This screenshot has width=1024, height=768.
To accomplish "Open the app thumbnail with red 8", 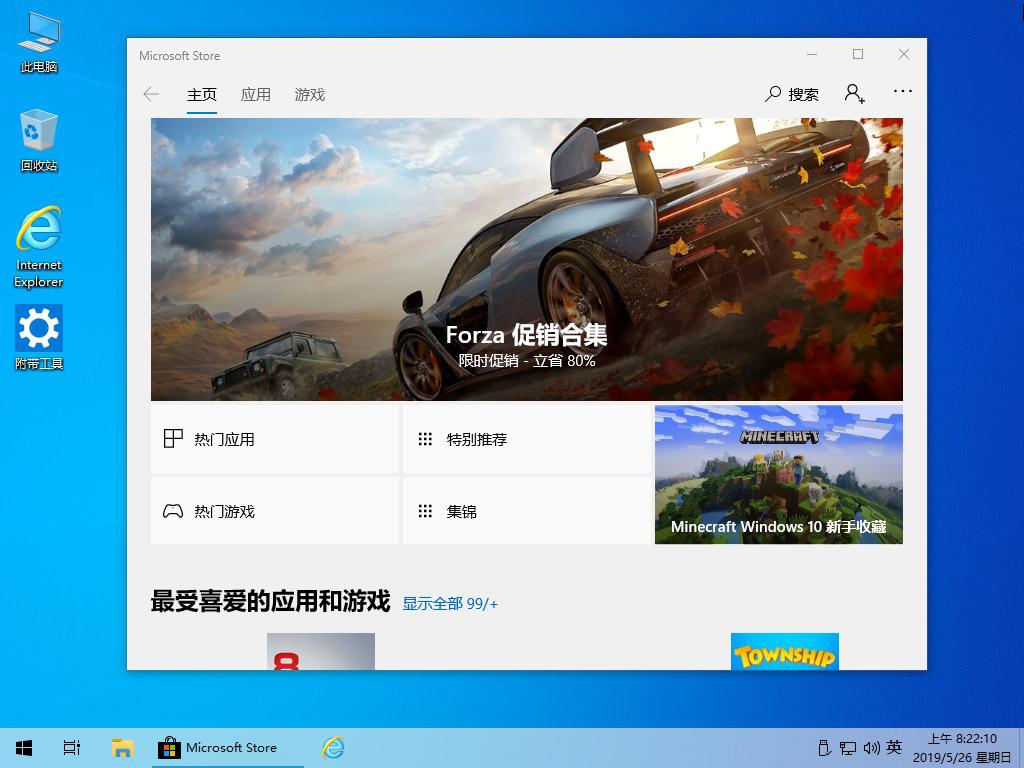I will [321, 651].
